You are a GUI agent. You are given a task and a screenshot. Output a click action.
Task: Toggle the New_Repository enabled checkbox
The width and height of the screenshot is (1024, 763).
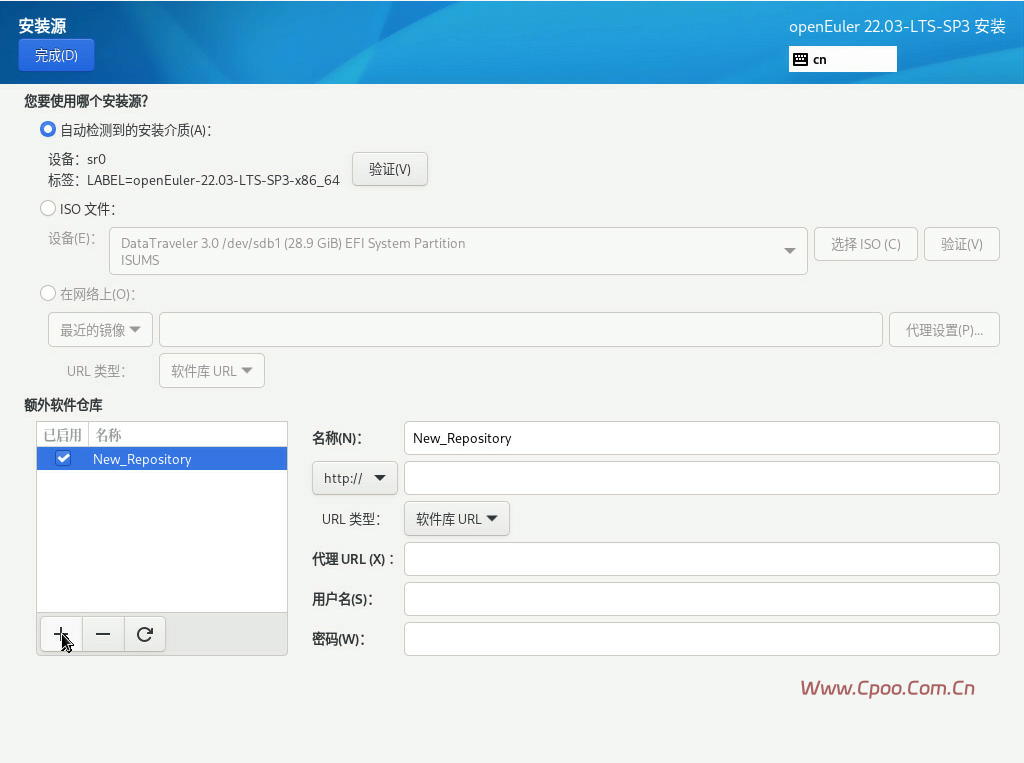(x=63, y=459)
